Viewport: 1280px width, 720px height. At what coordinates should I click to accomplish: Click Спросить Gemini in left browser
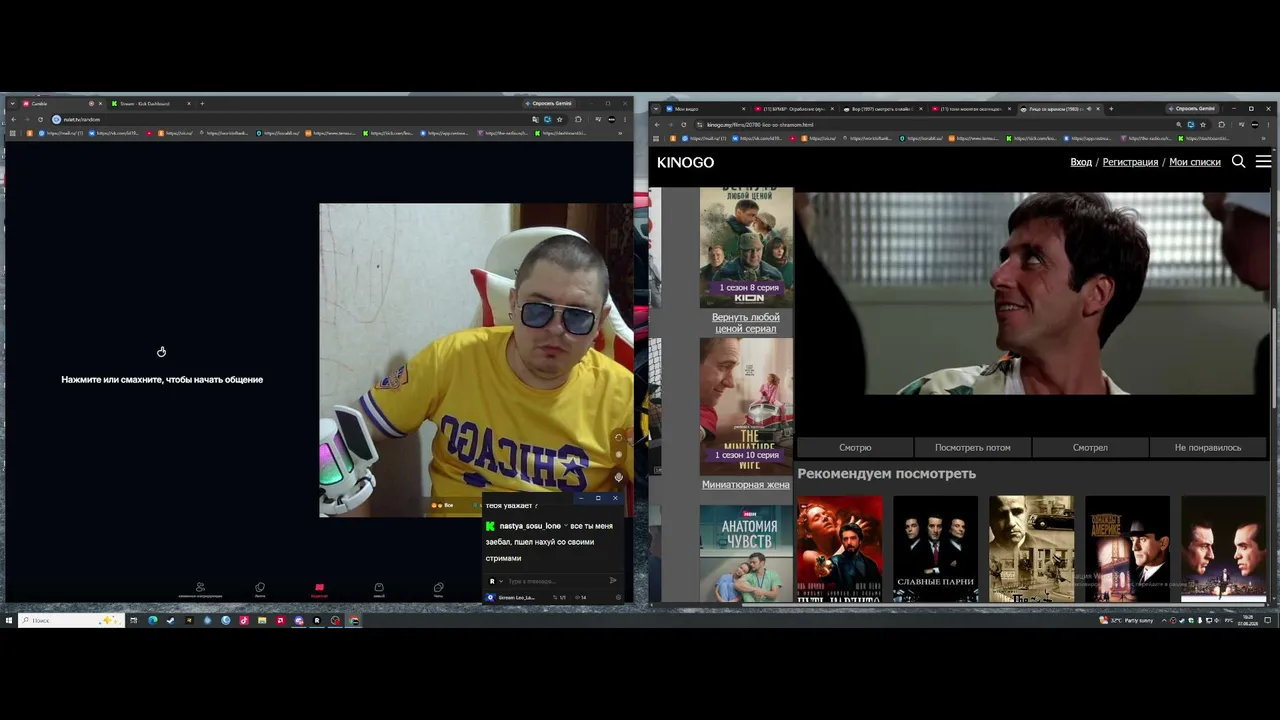[x=548, y=103]
